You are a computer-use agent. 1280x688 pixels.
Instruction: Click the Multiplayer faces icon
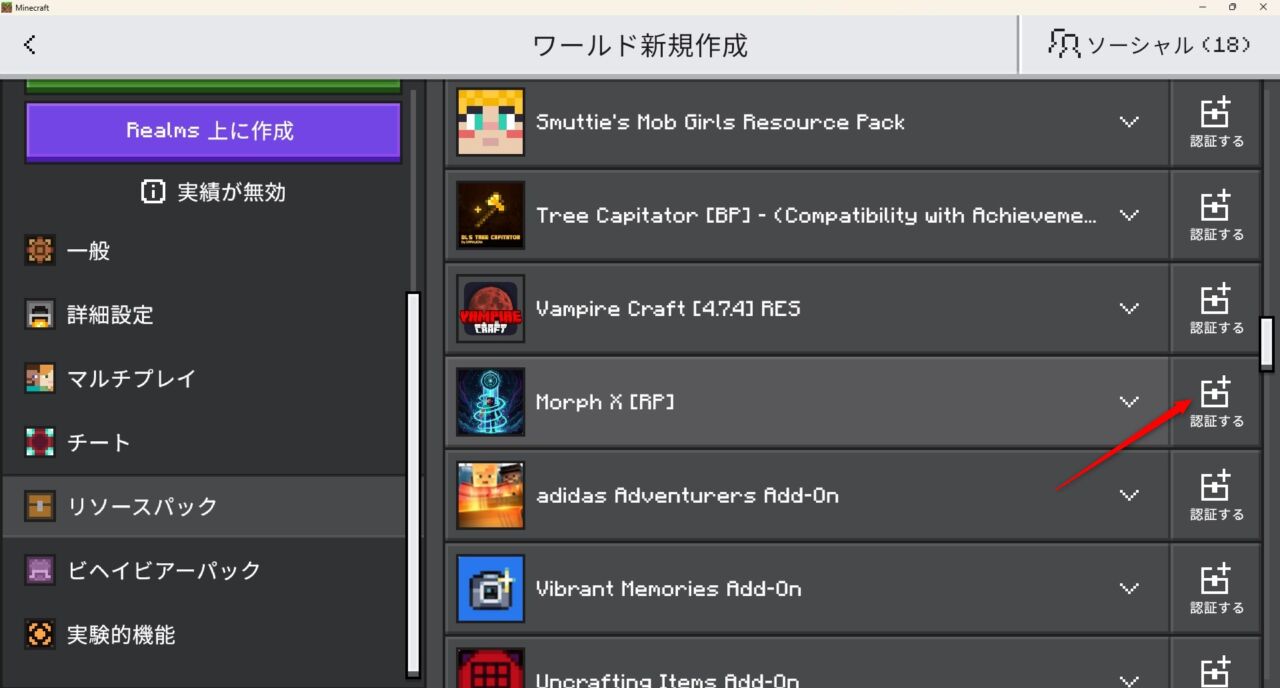(x=40, y=379)
